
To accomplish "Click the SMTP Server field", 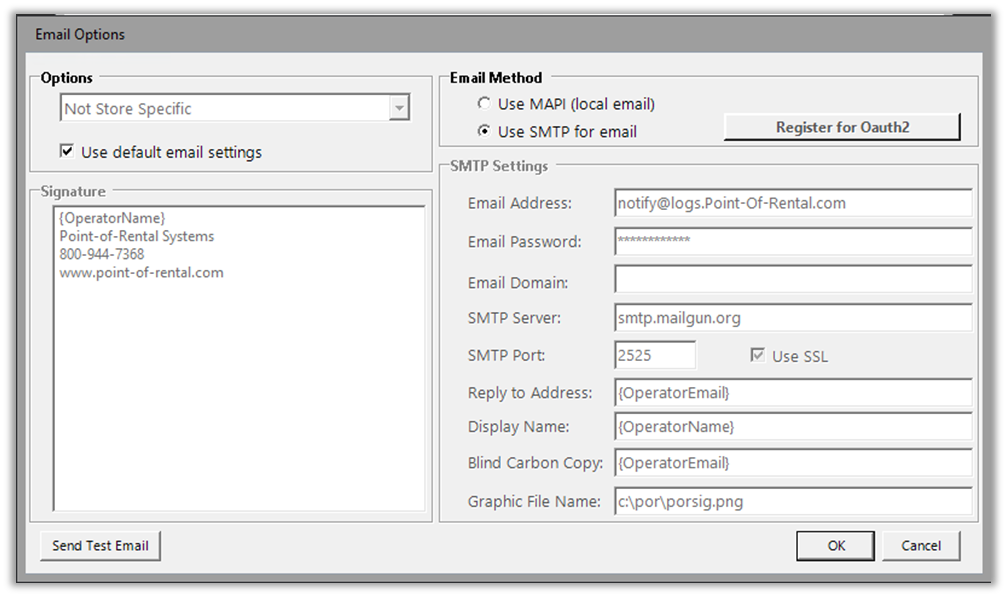I will pos(792,318).
